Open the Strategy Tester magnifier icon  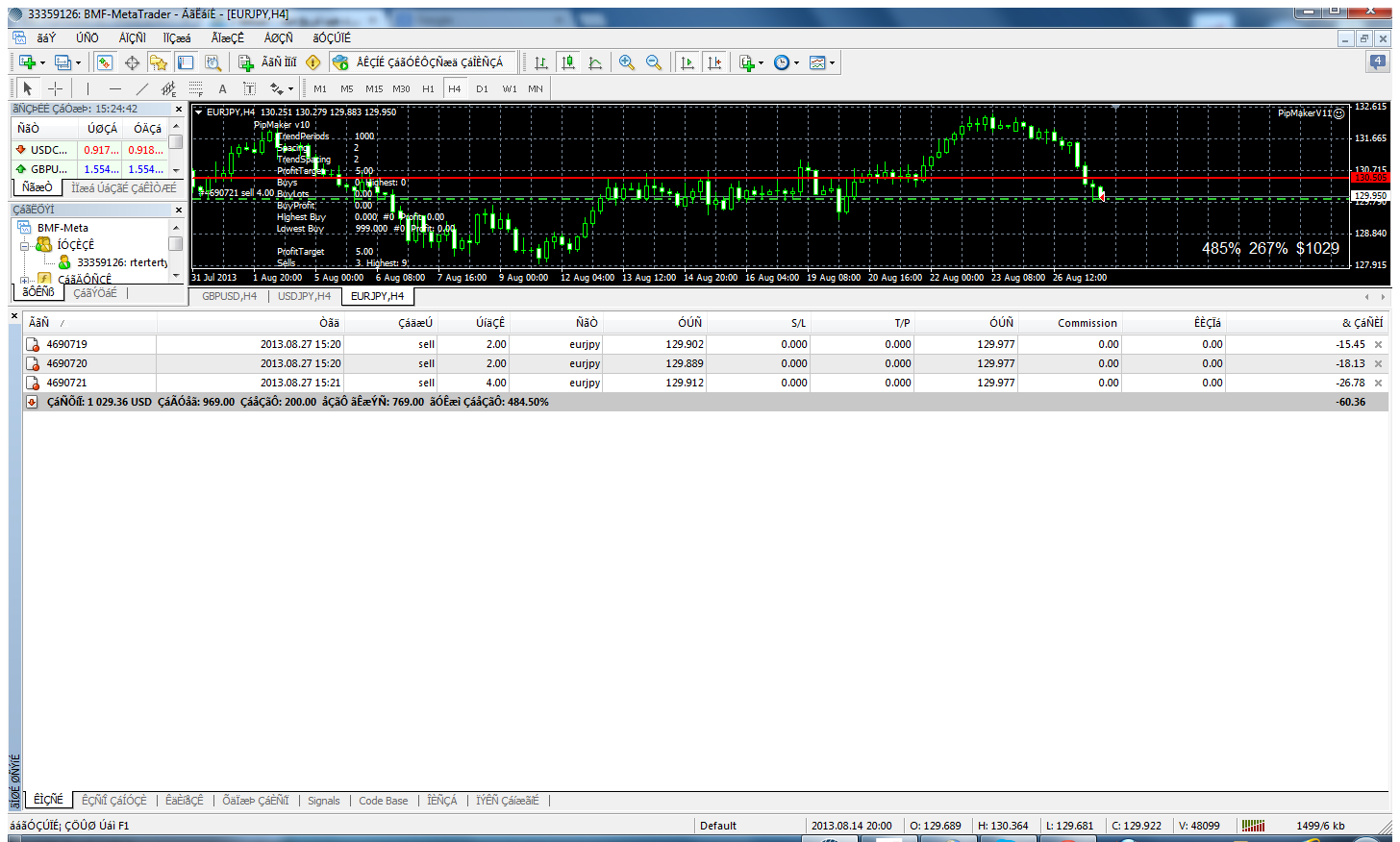(x=212, y=62)
